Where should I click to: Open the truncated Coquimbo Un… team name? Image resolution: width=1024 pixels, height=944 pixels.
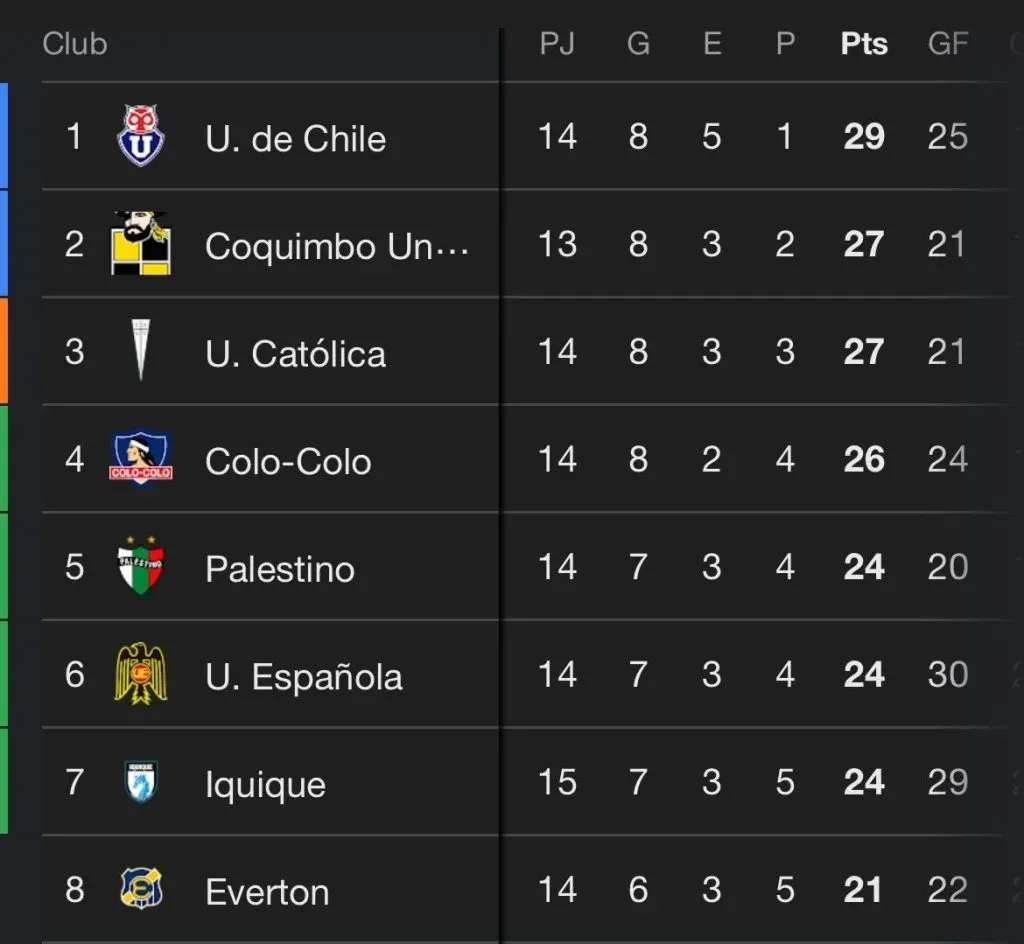point(337,246)
